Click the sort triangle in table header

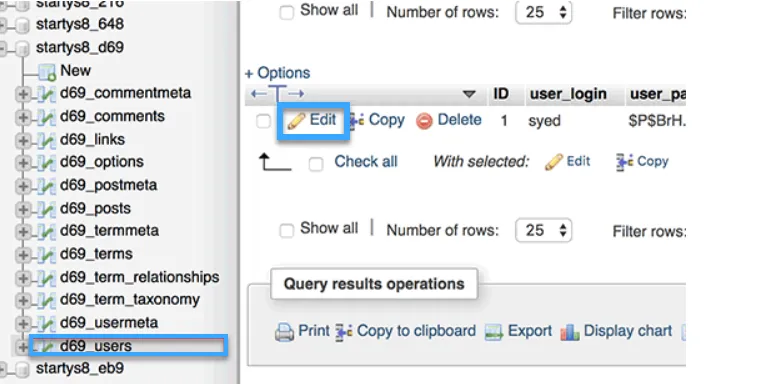[469, 94]
